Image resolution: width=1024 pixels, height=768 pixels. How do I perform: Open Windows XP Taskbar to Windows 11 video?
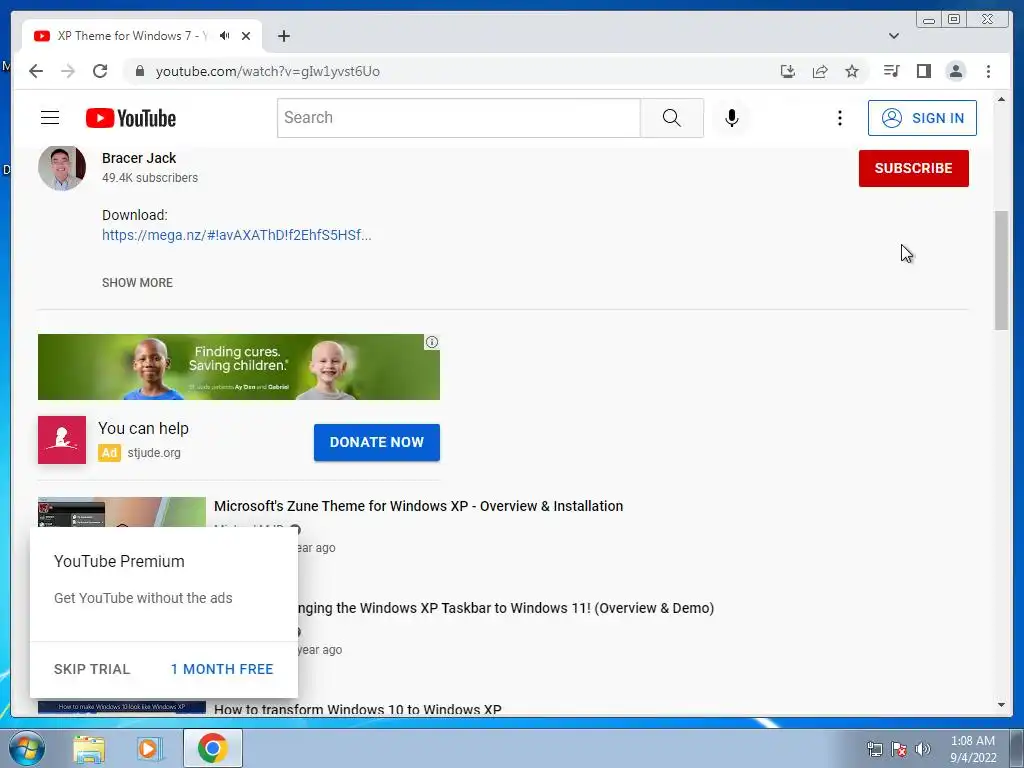pos(506,608)
